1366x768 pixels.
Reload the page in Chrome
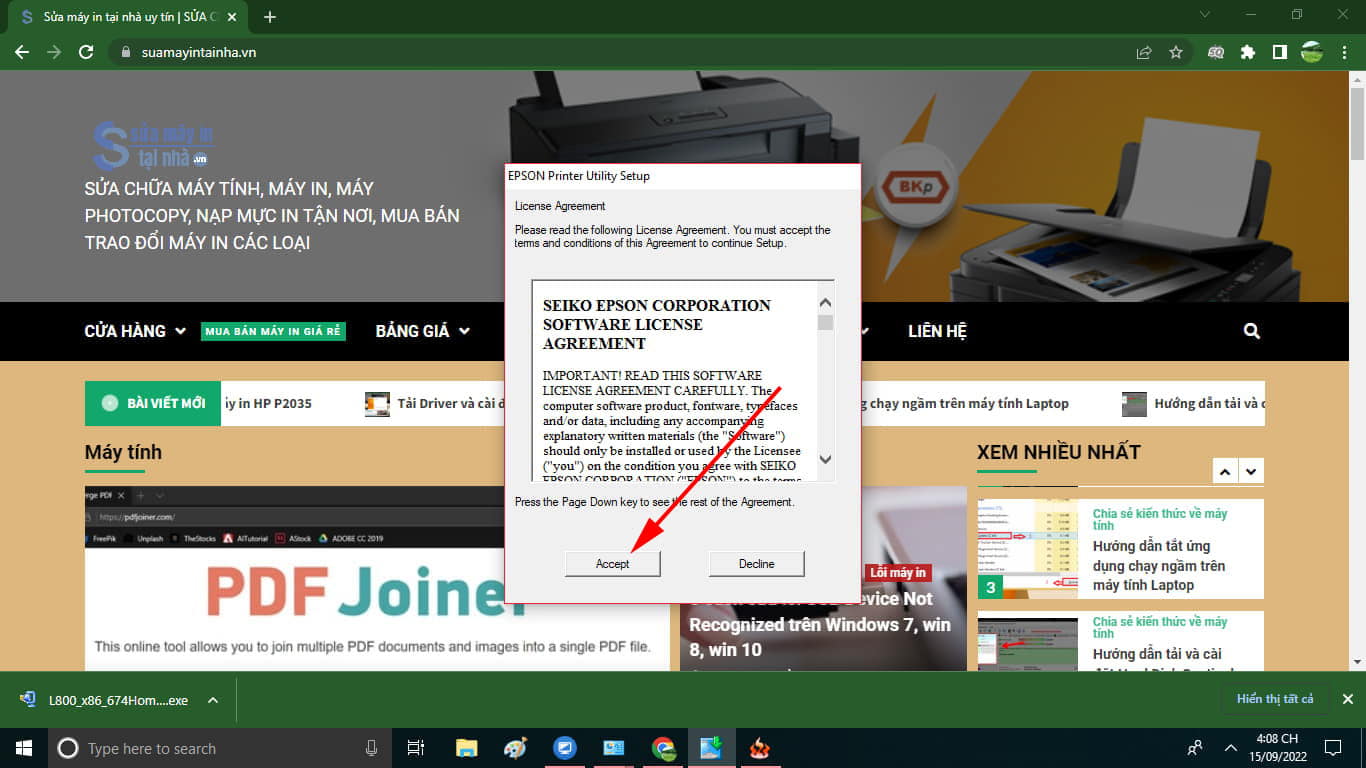click(x=86, y=52)
